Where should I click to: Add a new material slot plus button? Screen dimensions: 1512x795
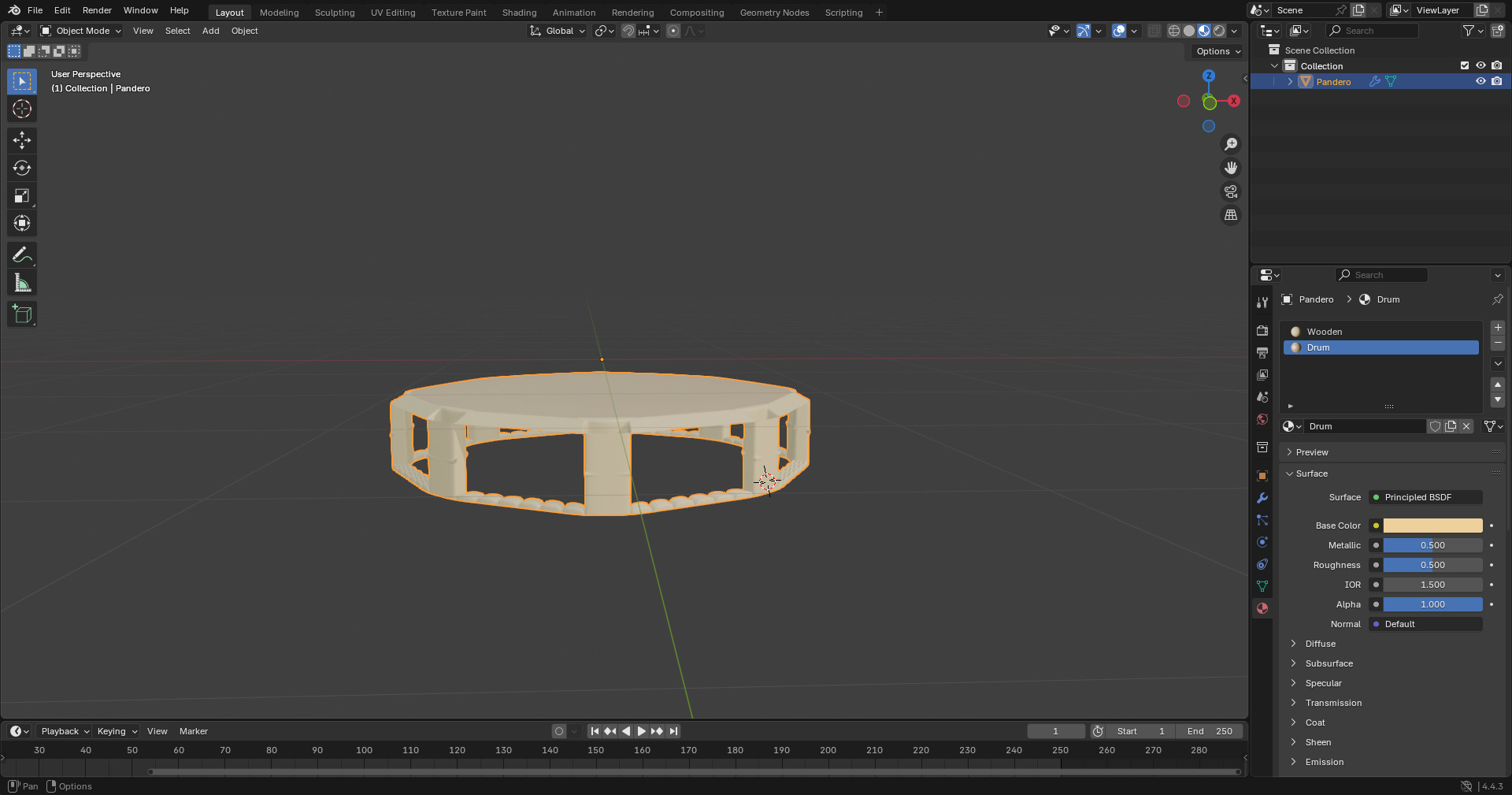1498,327
